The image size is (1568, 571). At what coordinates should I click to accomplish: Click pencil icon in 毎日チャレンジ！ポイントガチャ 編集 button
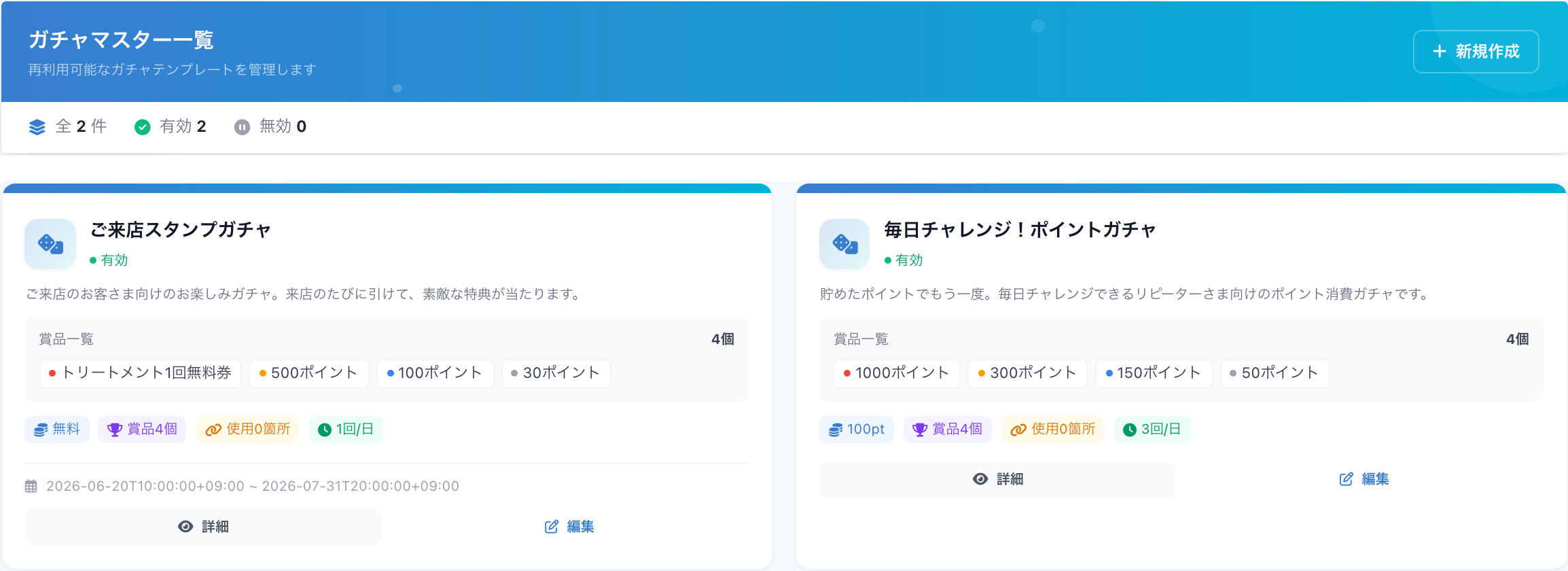click(x=1347, y=479)
